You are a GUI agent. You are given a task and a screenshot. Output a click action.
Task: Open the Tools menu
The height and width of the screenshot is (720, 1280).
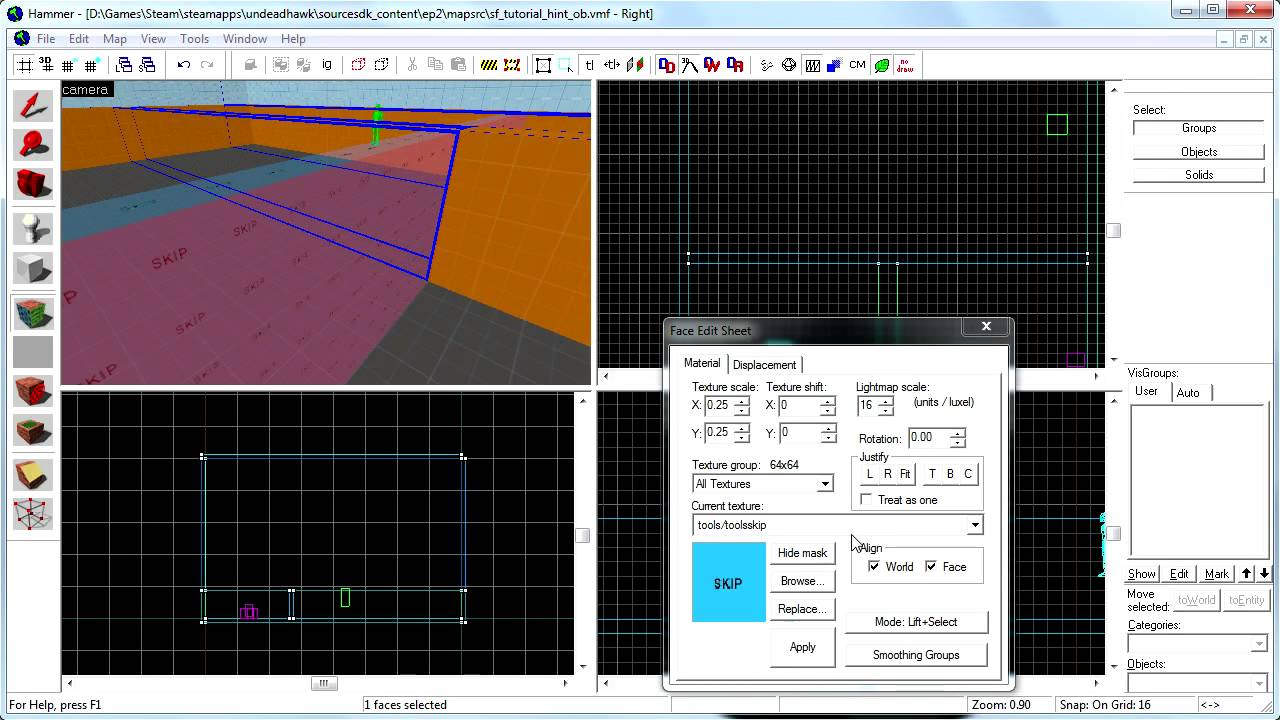point(194,39)
